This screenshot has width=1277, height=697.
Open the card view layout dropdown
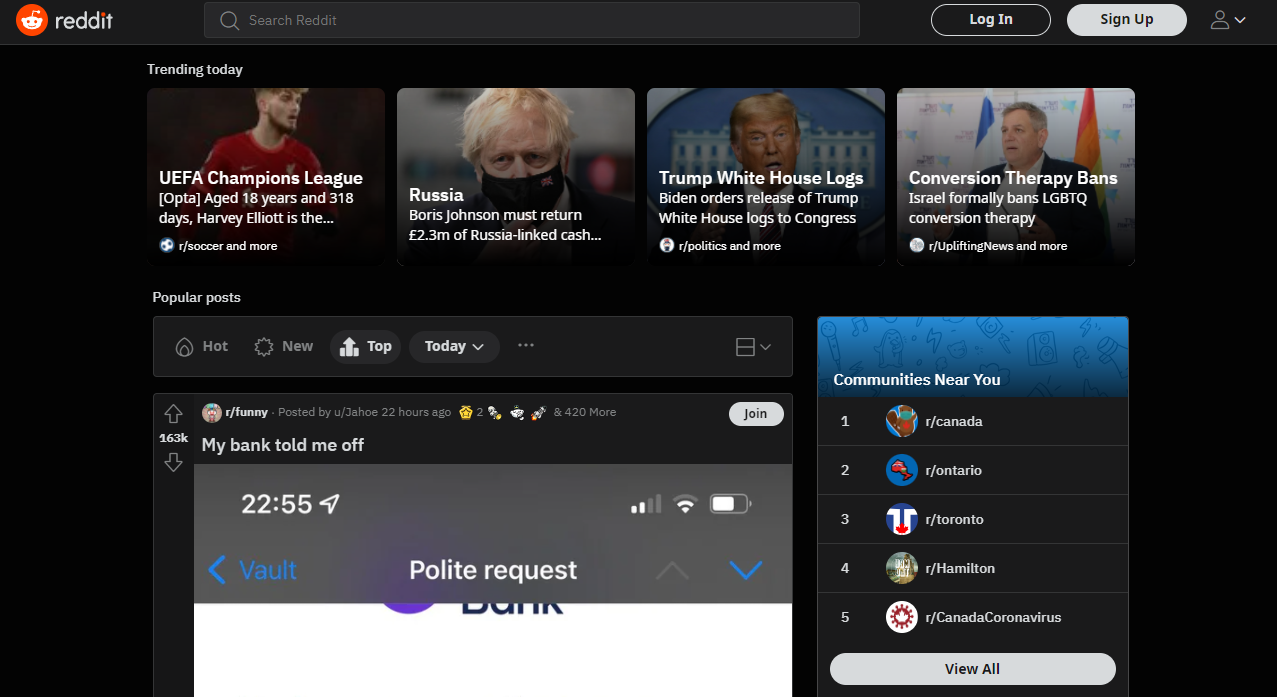[753, 347]
